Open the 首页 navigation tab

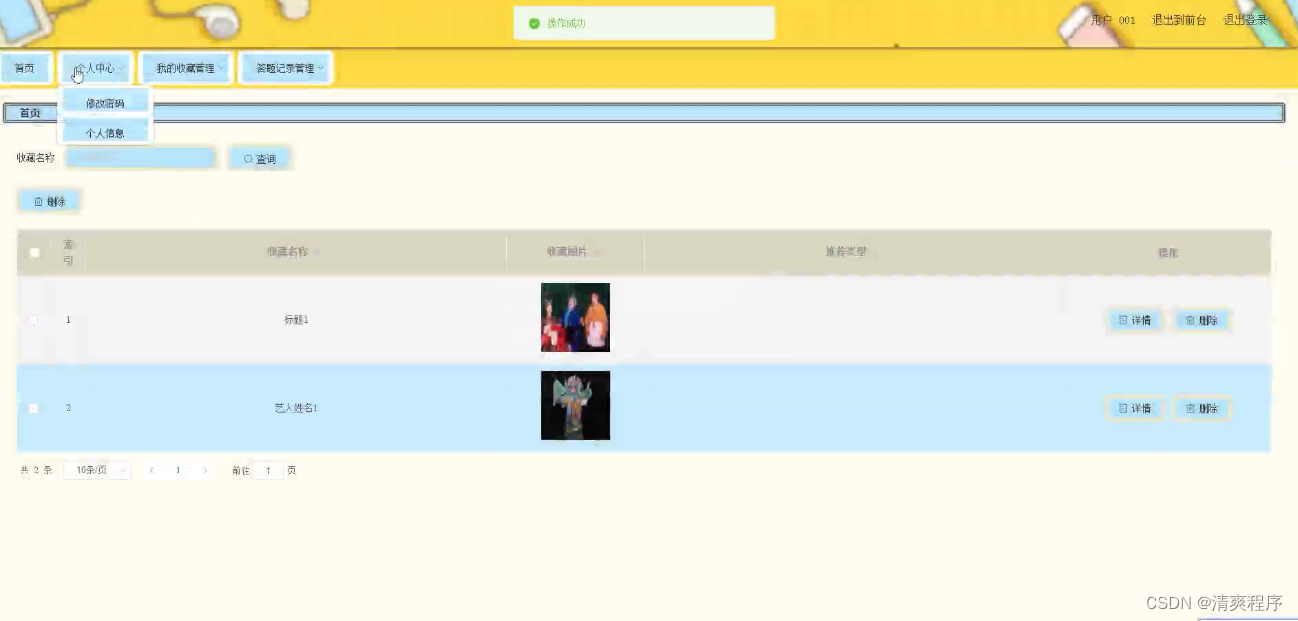24,68
